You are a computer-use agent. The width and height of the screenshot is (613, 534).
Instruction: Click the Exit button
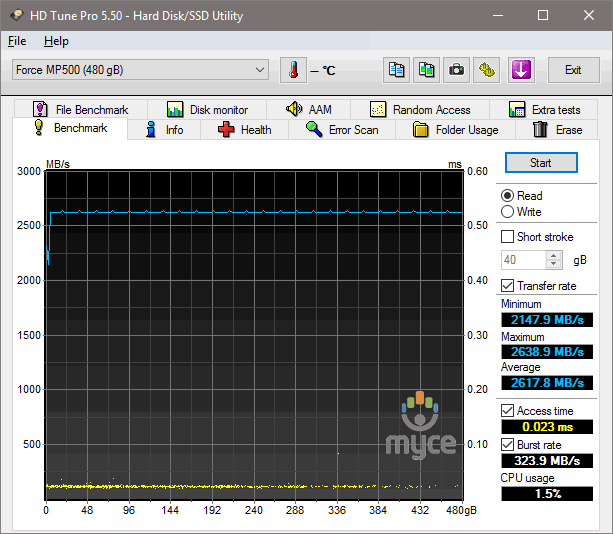[573, 70]
